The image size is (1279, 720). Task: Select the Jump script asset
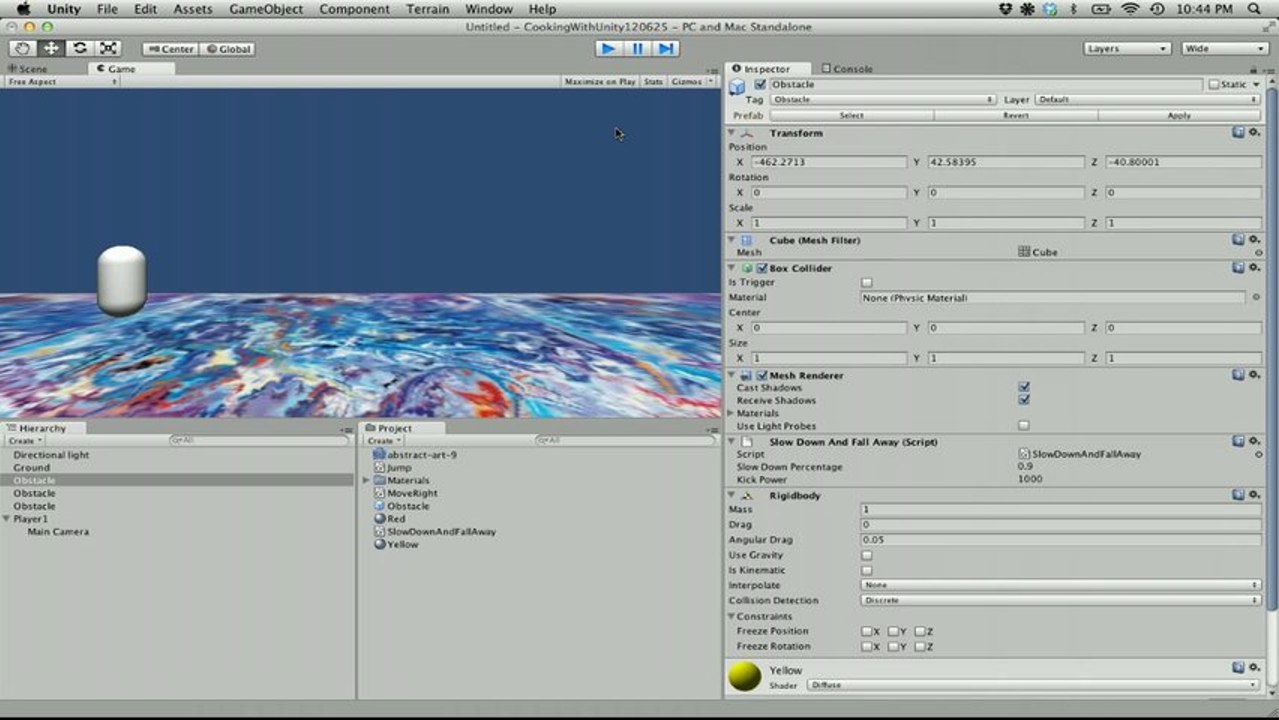click(392, 467)
